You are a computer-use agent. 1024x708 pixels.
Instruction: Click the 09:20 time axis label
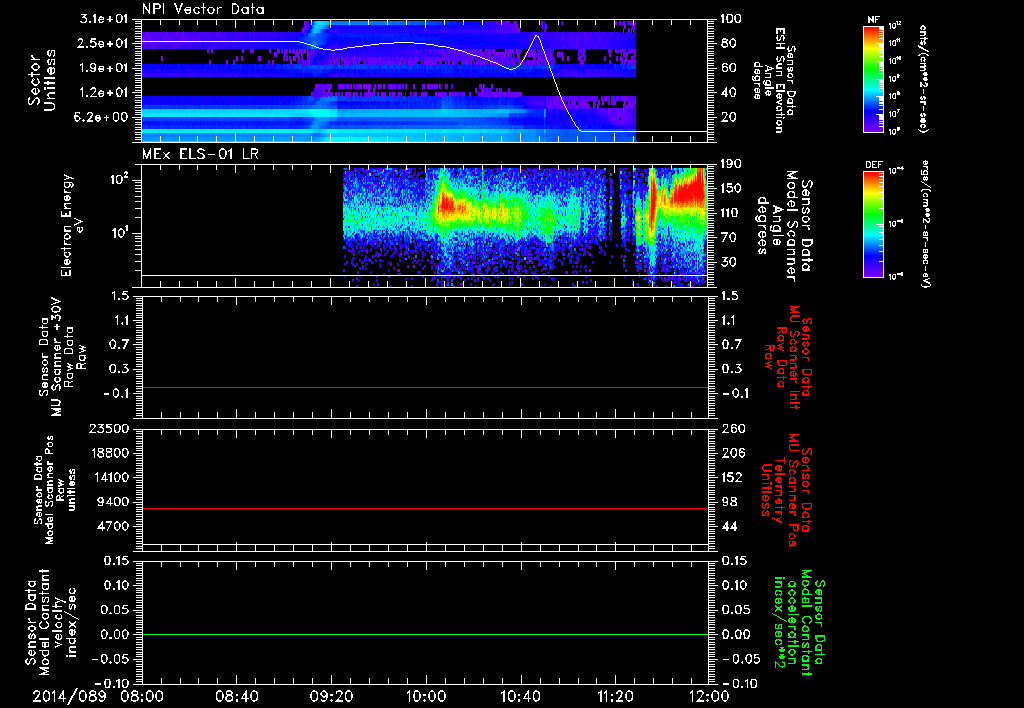tap(331, 696)
